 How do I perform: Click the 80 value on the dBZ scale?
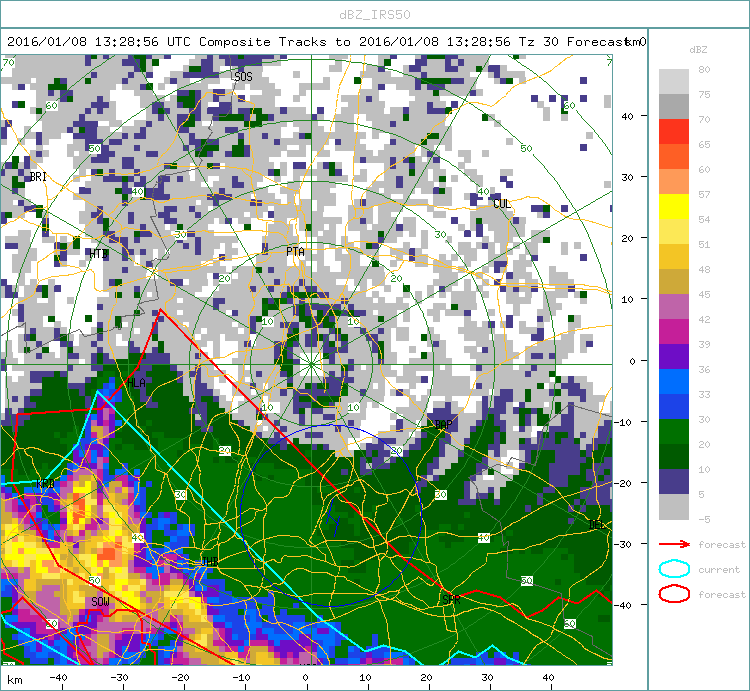click(704, 69)
